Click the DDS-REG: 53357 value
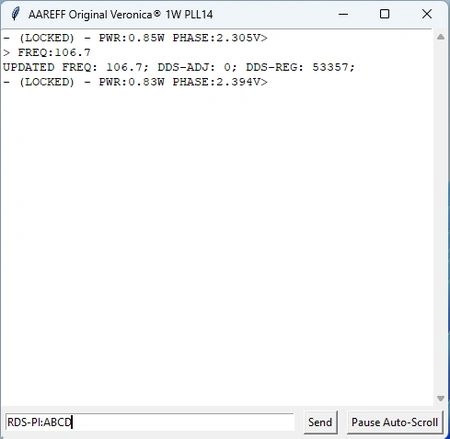 [x=300, y=67]
